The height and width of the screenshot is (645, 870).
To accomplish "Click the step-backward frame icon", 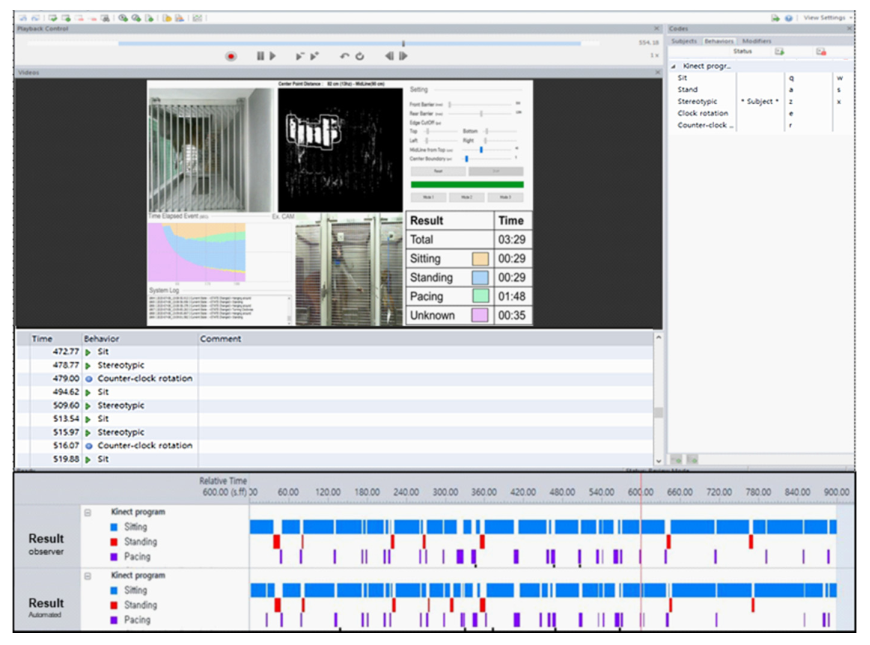I will (x=389, y=57).
